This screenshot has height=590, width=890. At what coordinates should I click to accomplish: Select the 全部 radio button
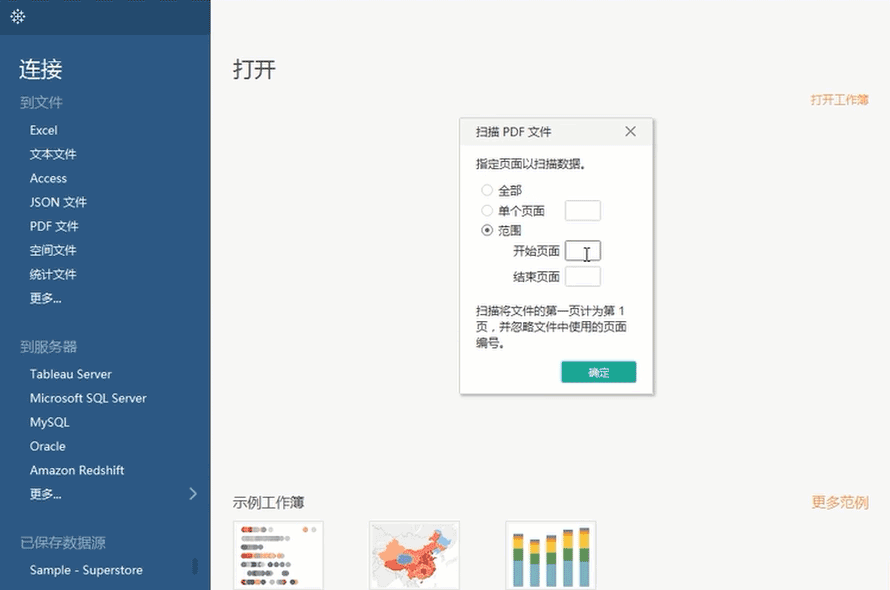(x=487, y=190)
